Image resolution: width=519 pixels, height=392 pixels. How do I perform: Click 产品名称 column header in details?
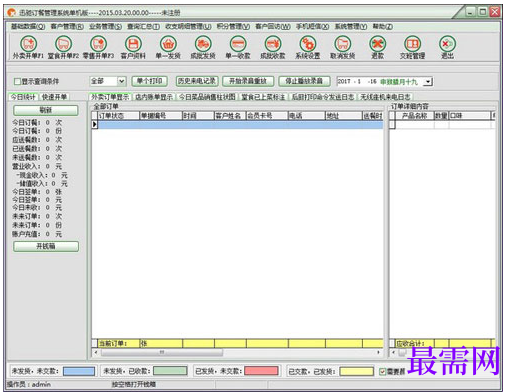(415, 116)
